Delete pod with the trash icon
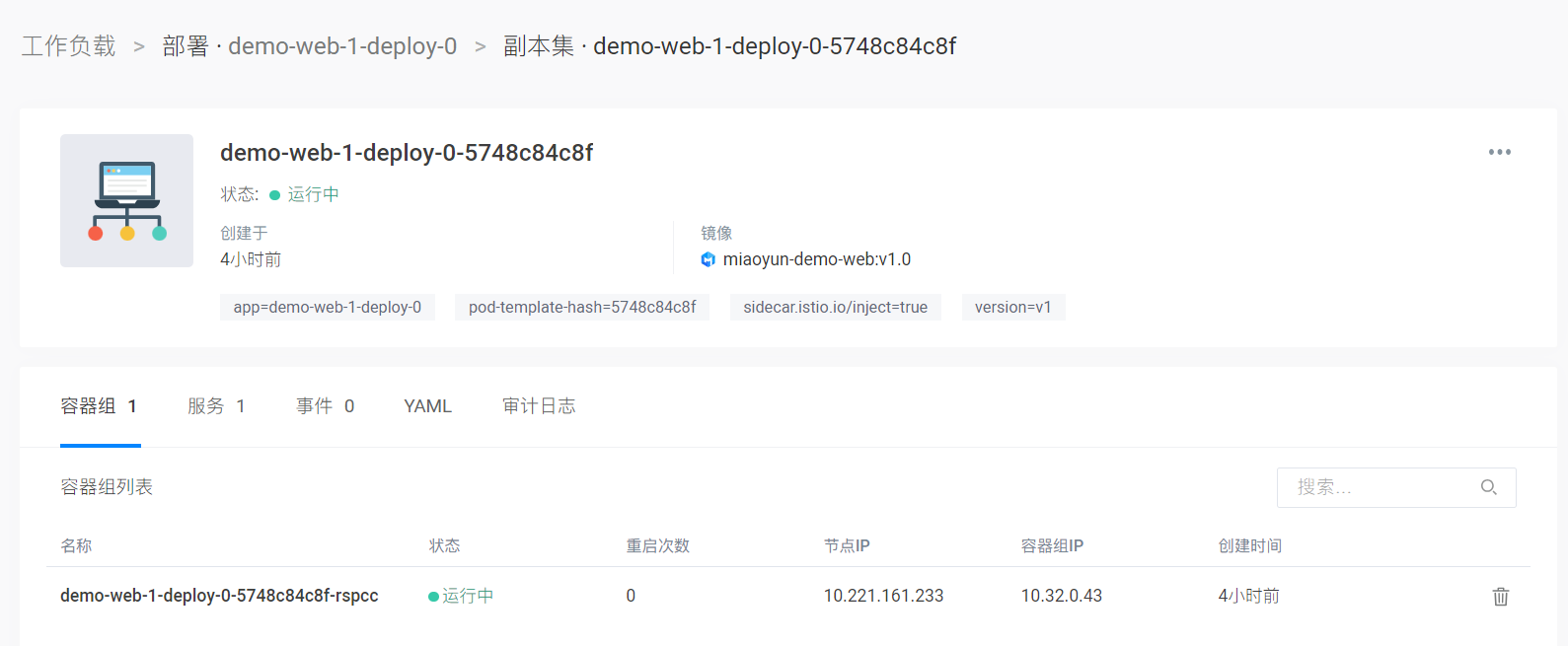1568x646 pixels. 1500,597
